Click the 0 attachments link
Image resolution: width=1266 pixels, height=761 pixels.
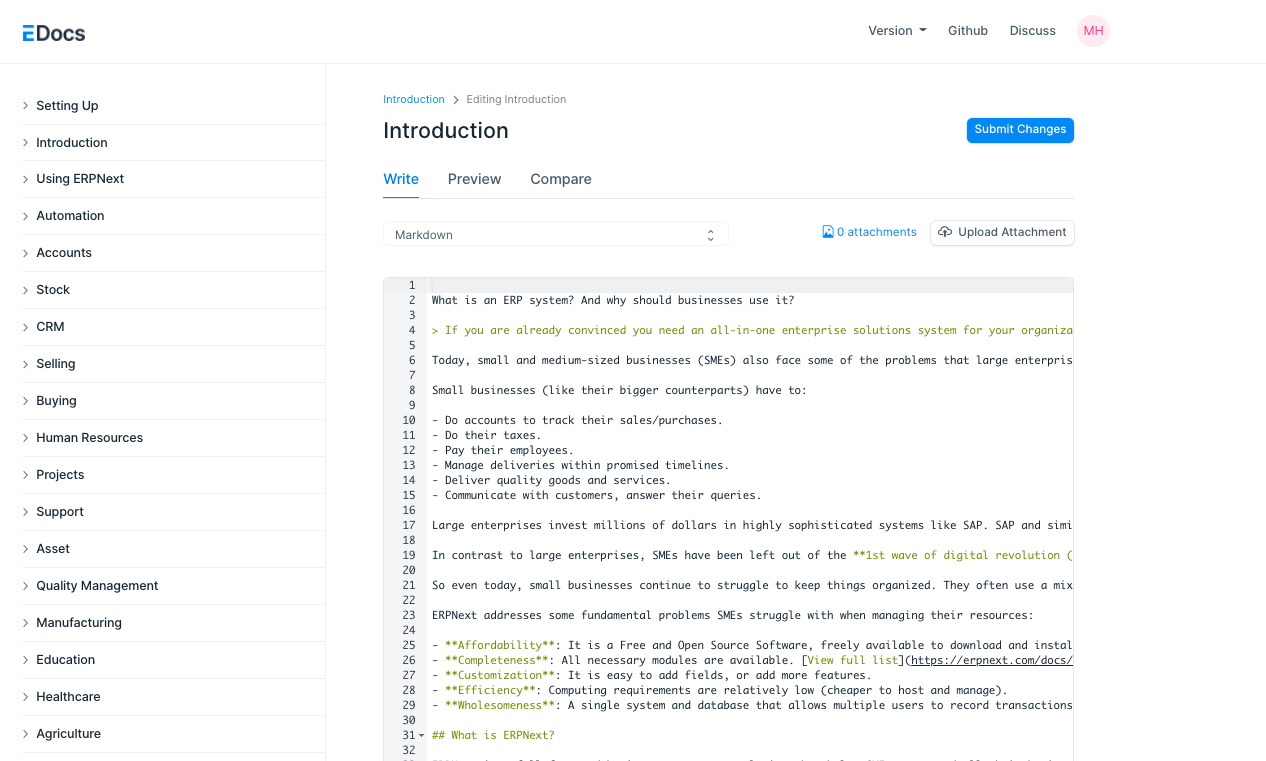[x=876, y=232]
